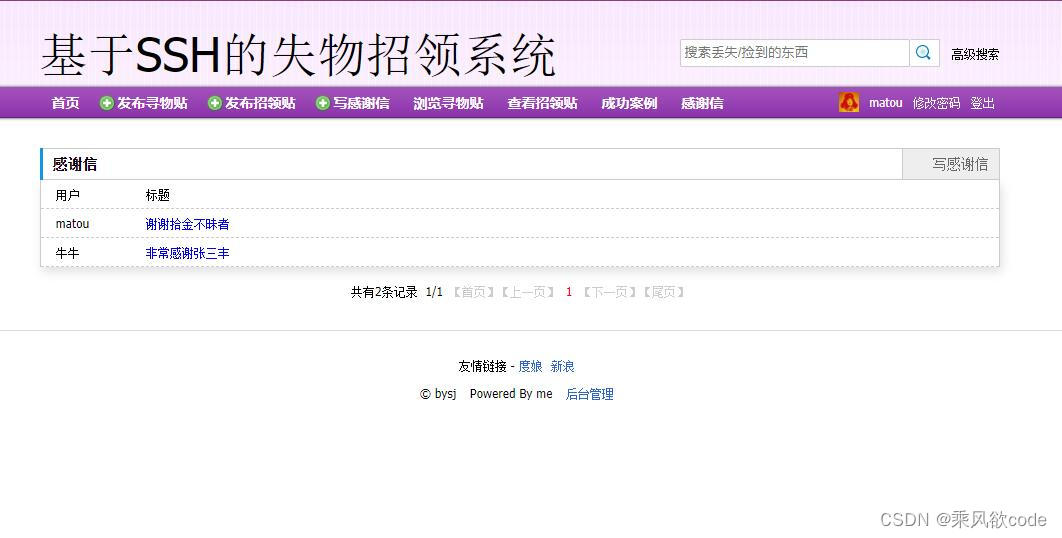Image resolution: width=1062 pixels, height=538 pixels.
Task: Click the 【上一页】 pagination link
Action: pyautogui.click(x=528, y=292)
